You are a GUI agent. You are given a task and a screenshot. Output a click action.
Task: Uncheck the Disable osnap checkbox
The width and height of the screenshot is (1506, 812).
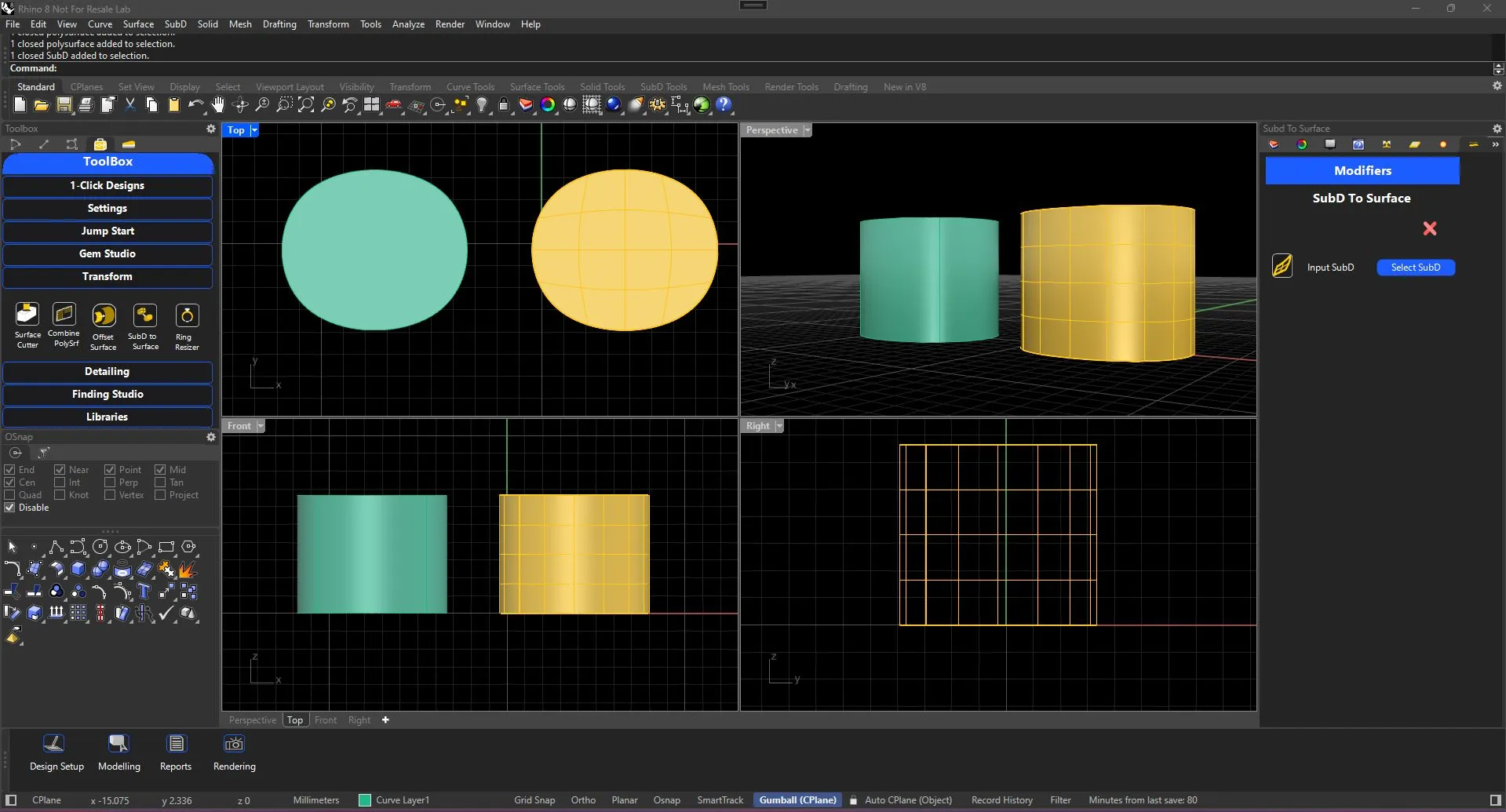click(9, 507)
